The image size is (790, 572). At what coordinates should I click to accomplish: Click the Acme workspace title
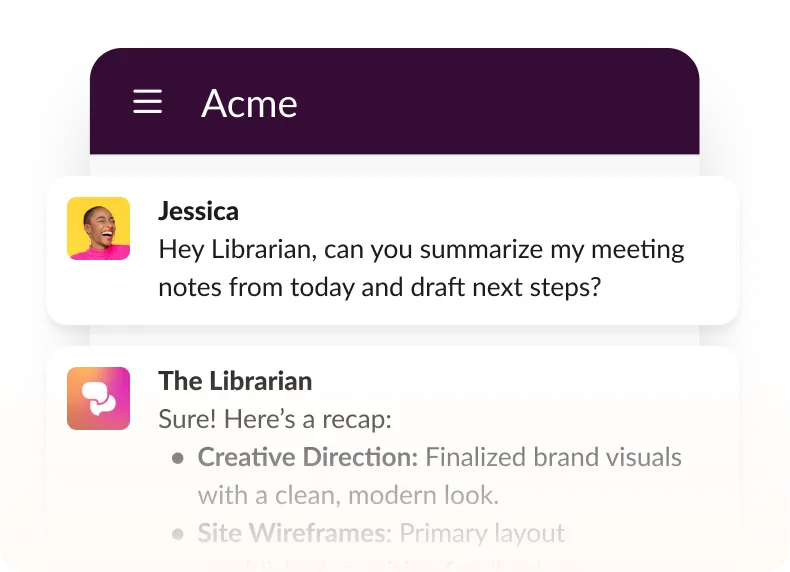click(x=249, y=103)
